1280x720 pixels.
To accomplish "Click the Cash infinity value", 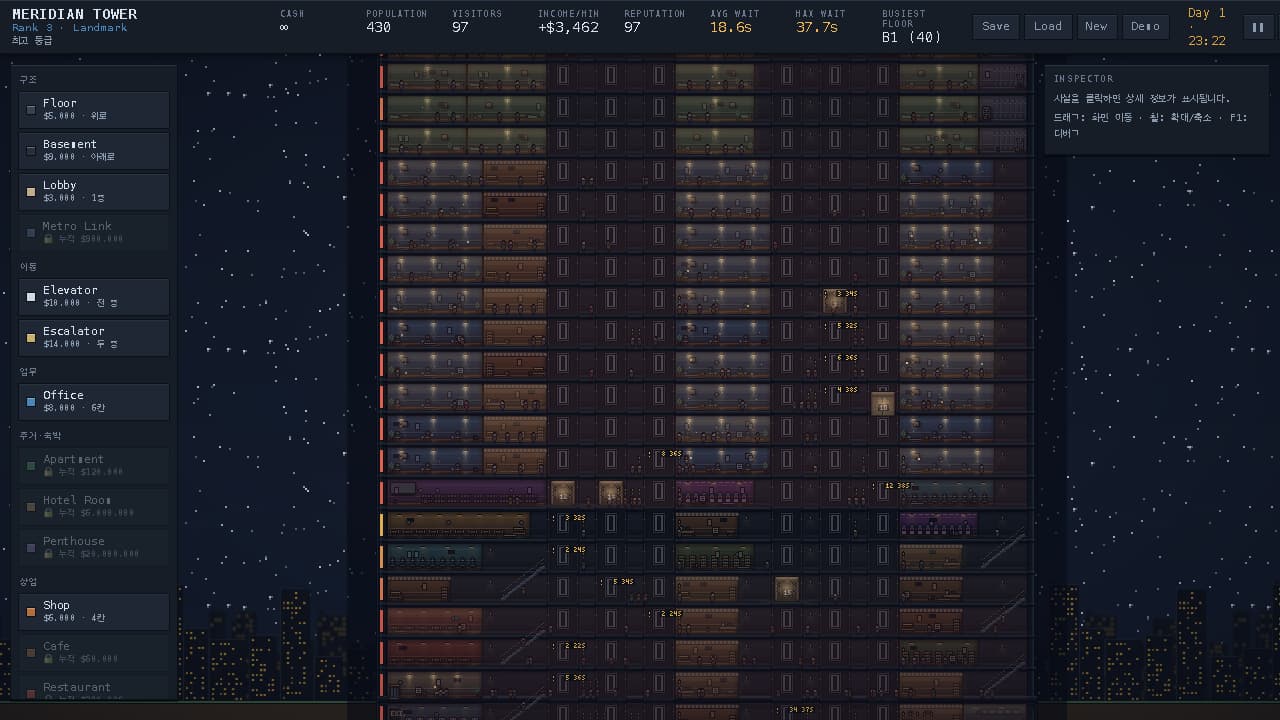I will (x=285, y=27).
